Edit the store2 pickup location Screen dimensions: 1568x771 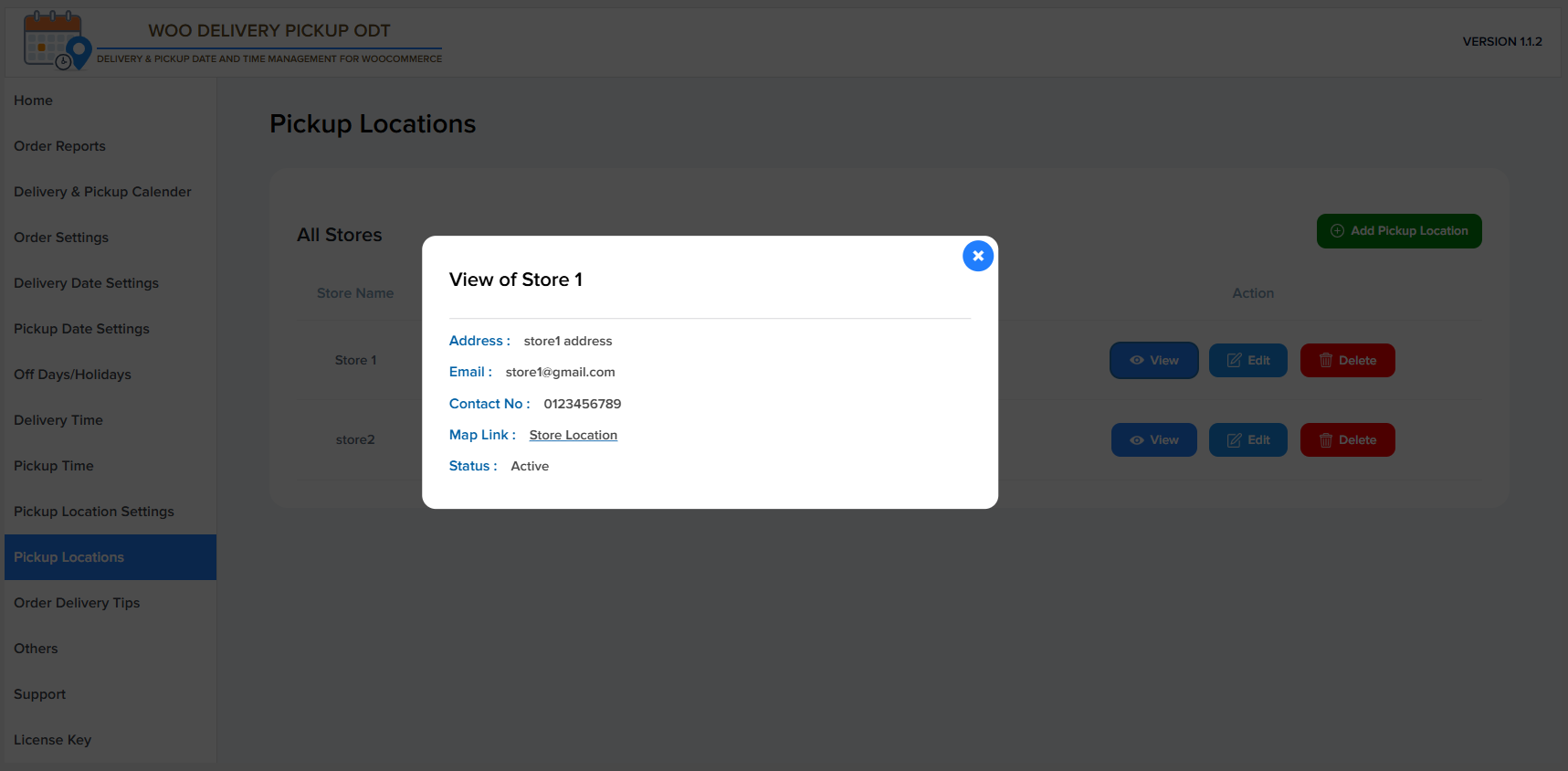coord(1247,440)
